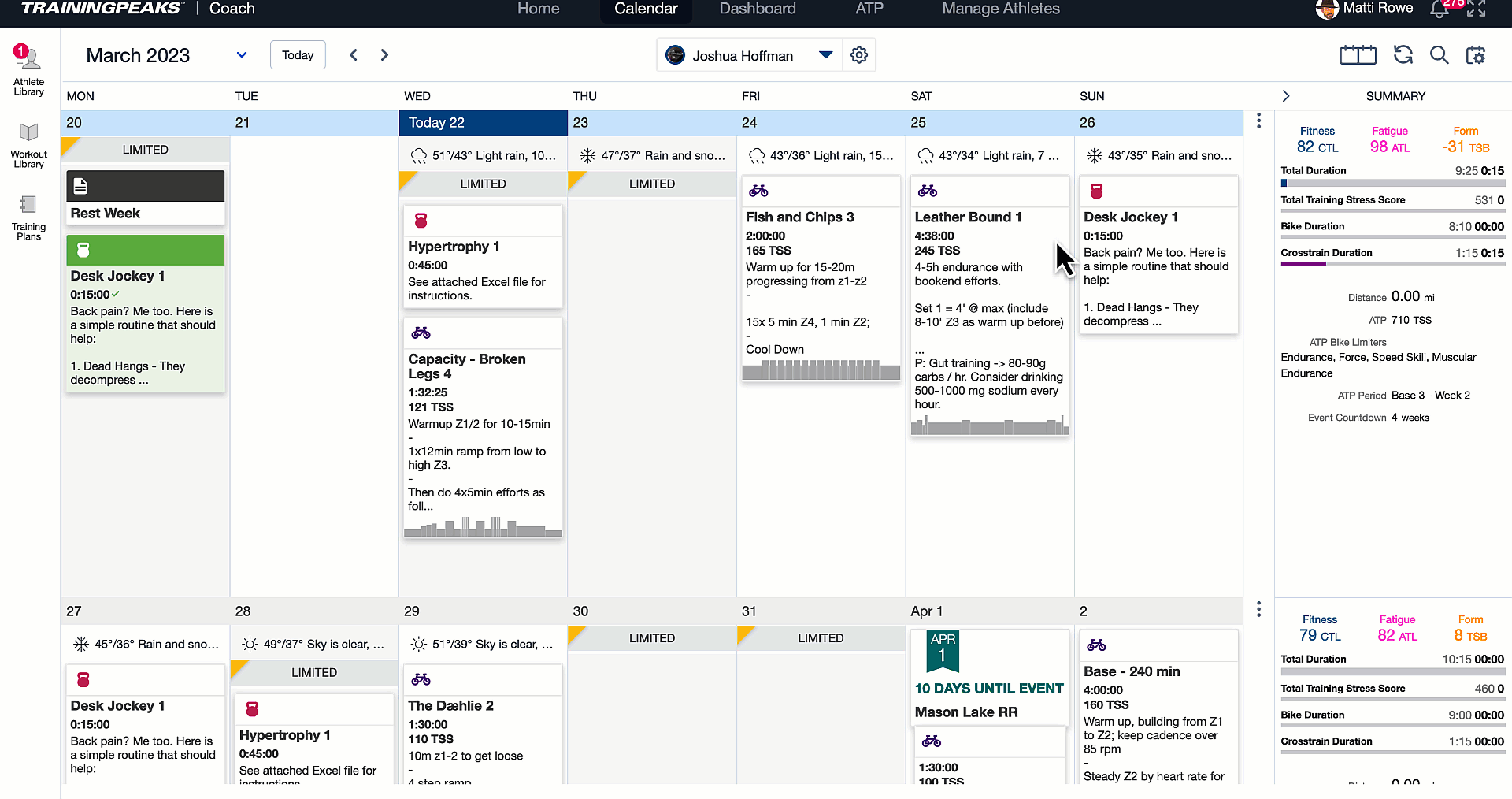Open the calendar search icon

tap(1439, 55)
